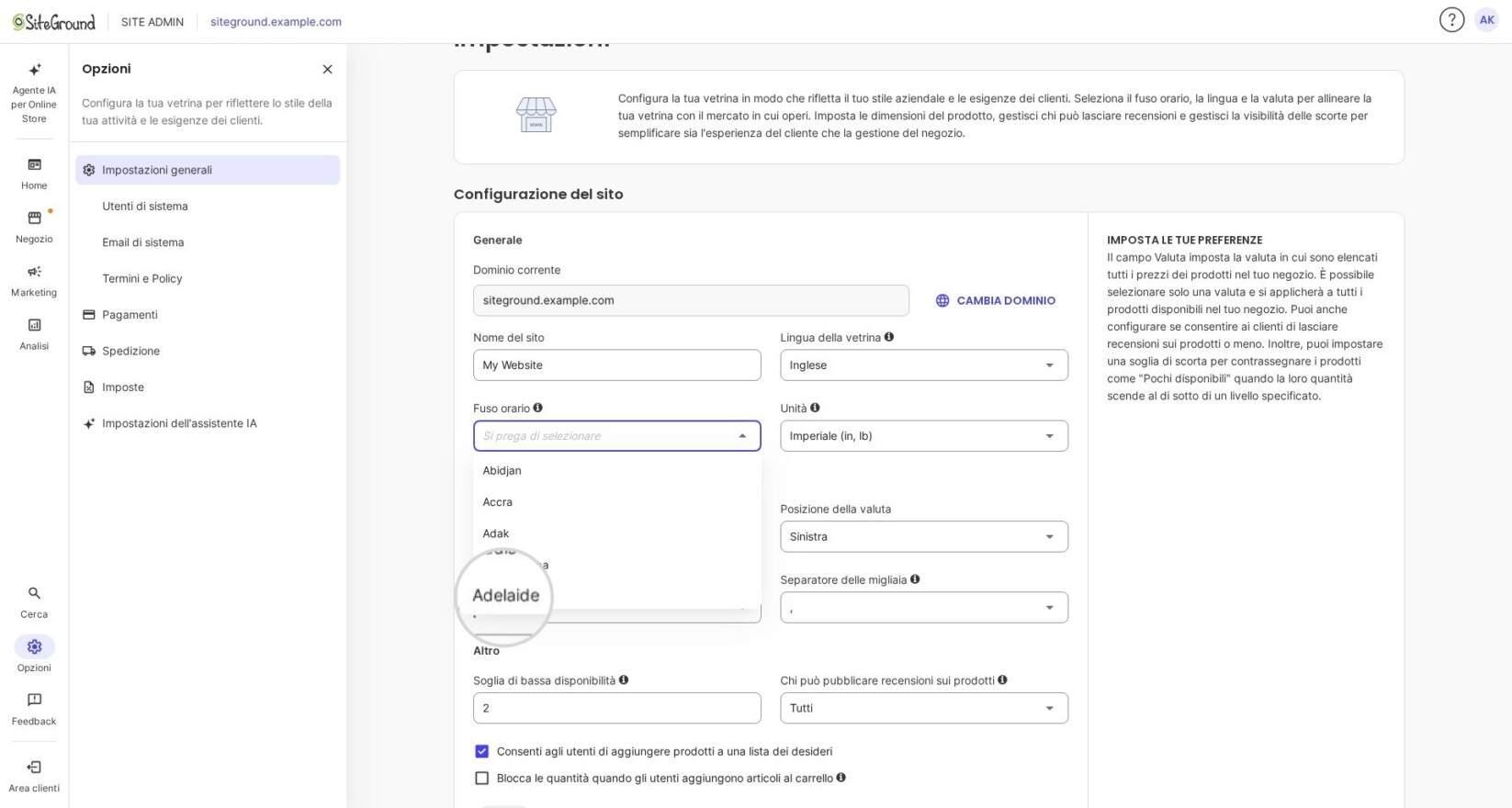Go to Area clienti

click(34, 776)
